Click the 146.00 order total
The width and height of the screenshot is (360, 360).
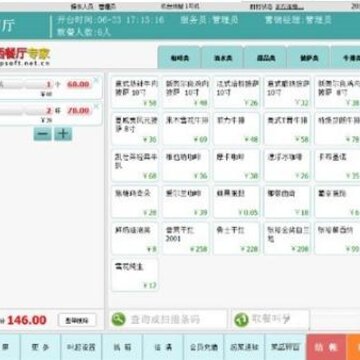pos(27,320)
